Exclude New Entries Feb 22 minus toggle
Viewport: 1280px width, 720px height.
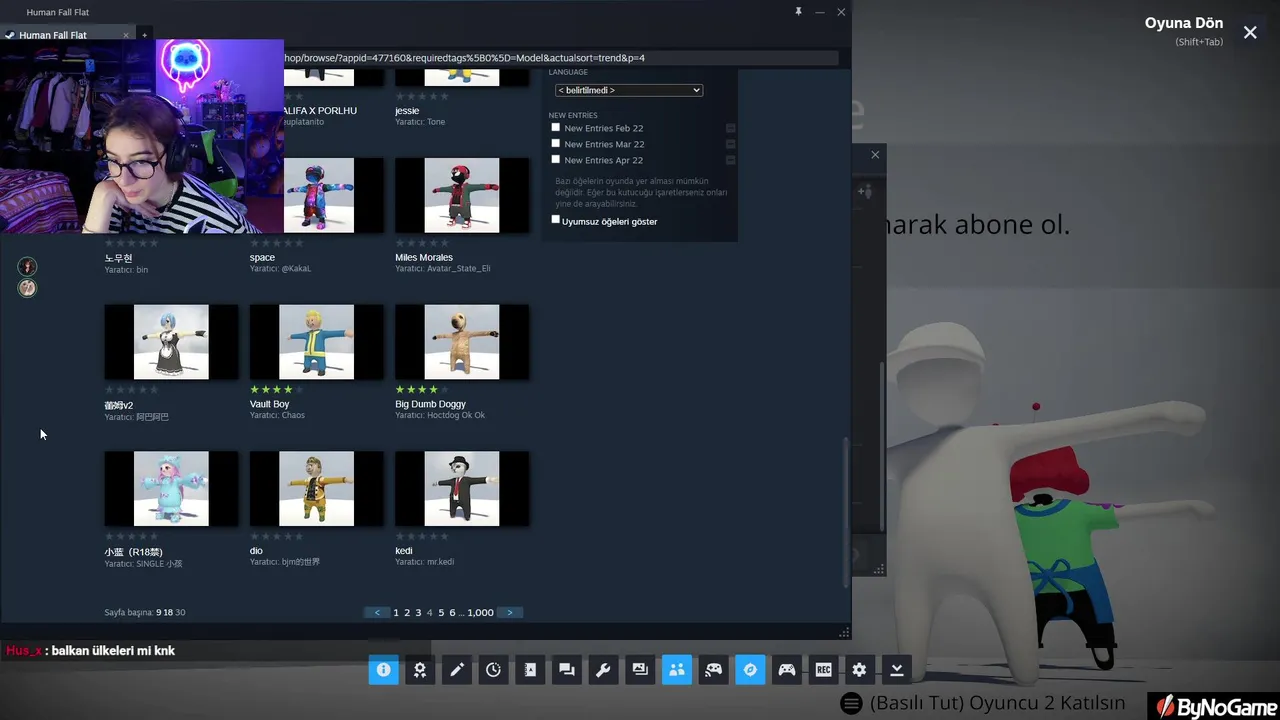(x=731, y=128)
